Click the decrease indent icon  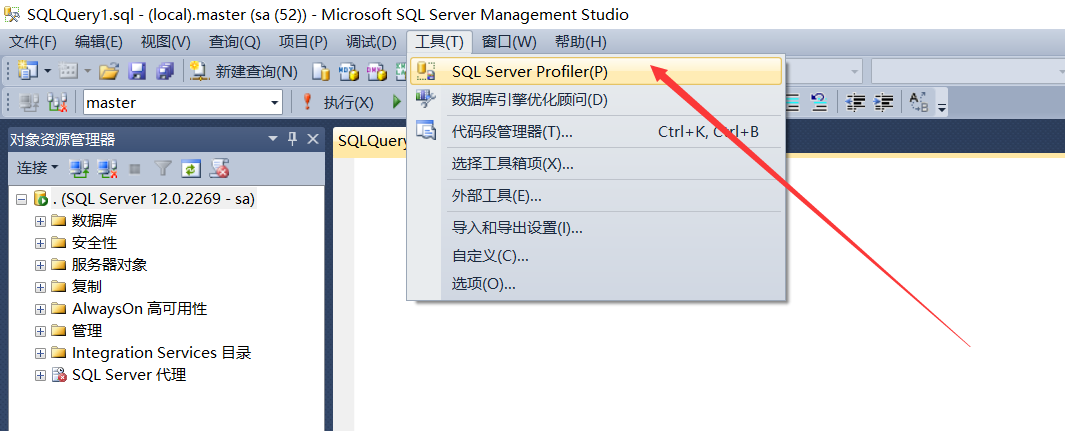[856, 102]
